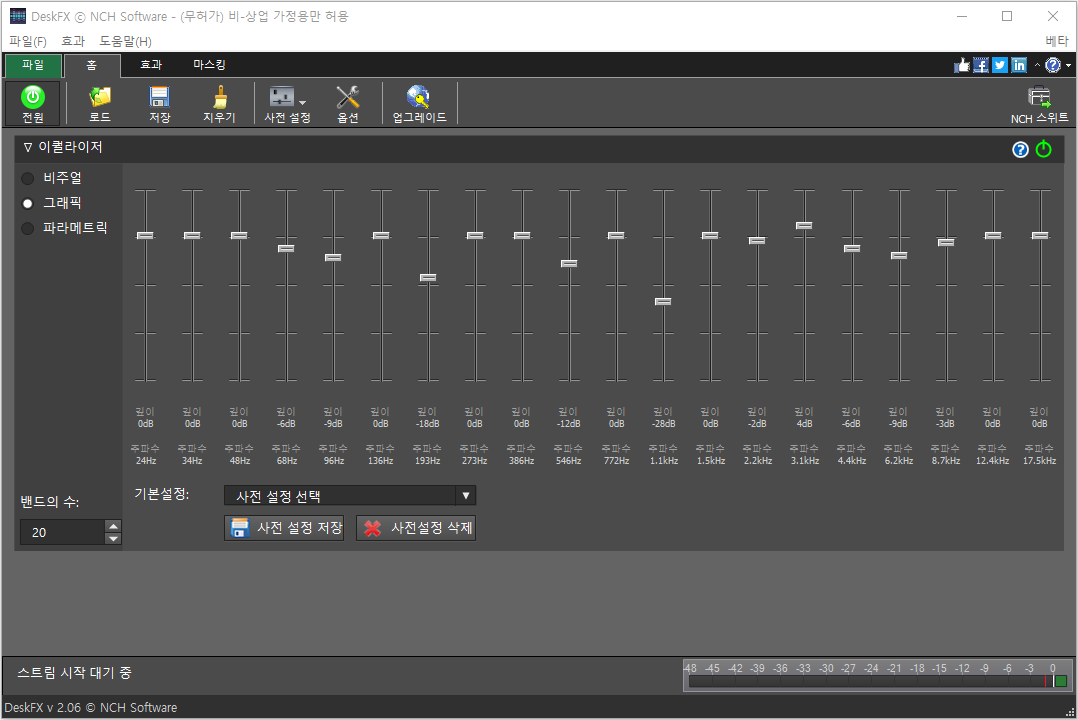
Task: Click the 업그레이드 icon
Action: point(419,97)
